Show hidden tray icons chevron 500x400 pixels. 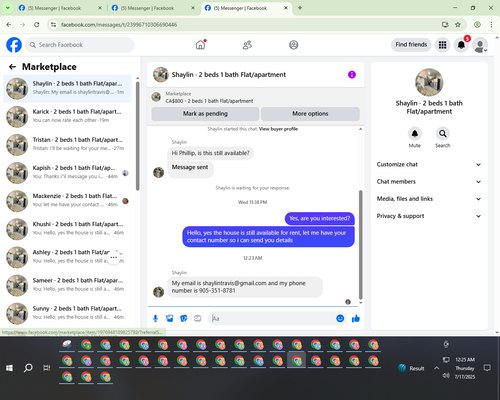(x=436, y=368)
